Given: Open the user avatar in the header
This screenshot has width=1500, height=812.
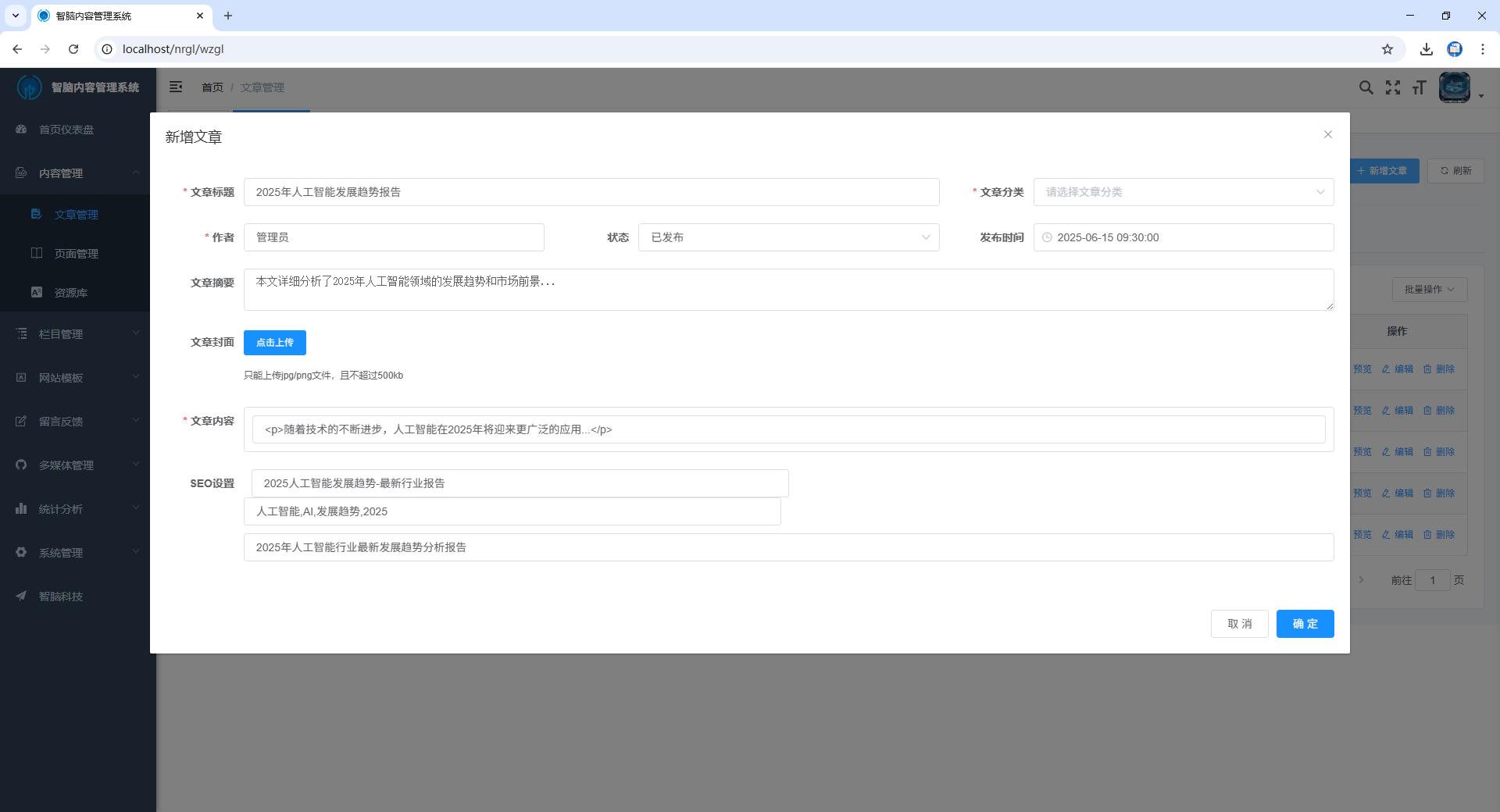Looking at the screenshot, I should (1454, 87).
